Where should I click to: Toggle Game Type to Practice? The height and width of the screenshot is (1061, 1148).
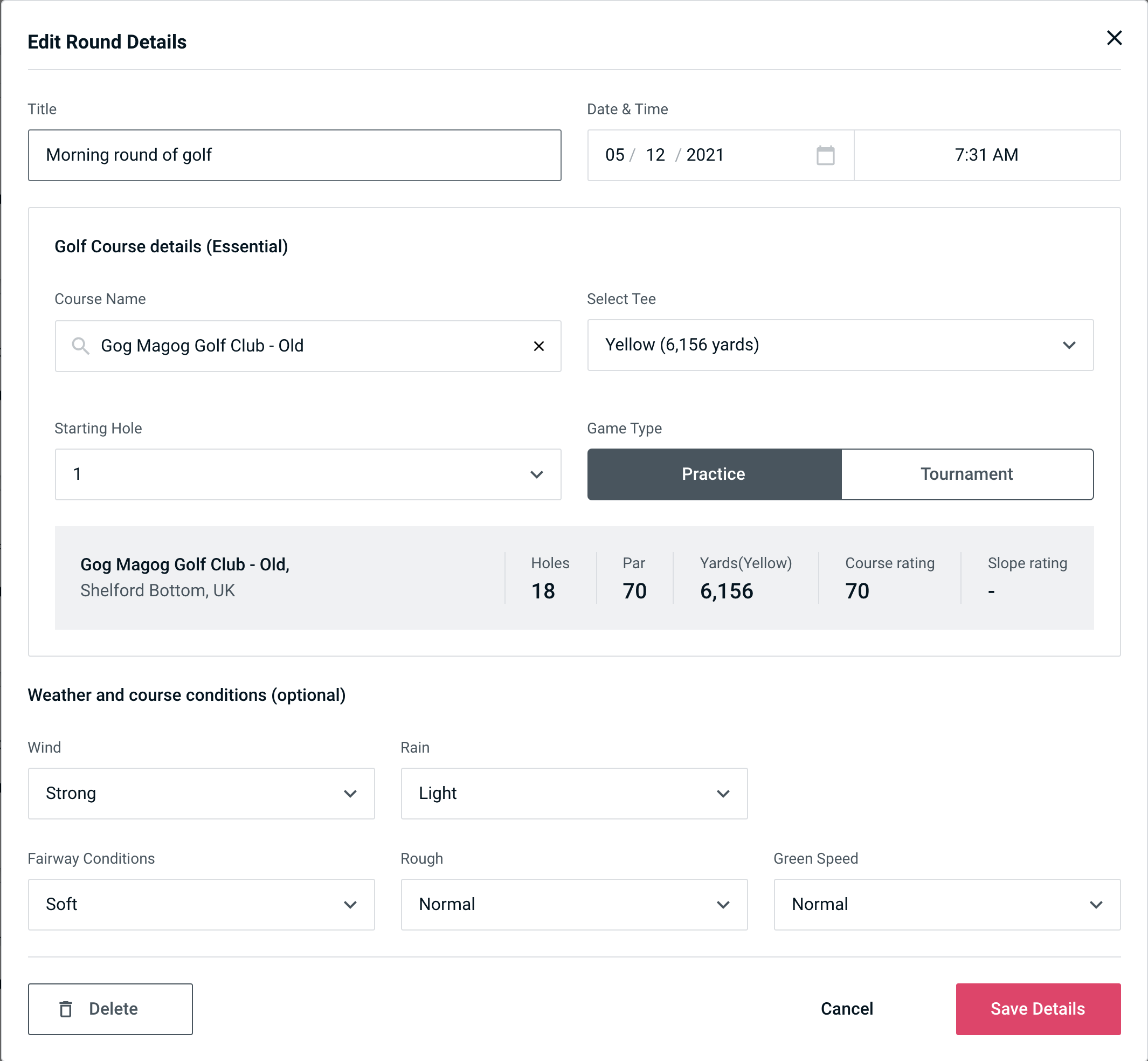713,474
